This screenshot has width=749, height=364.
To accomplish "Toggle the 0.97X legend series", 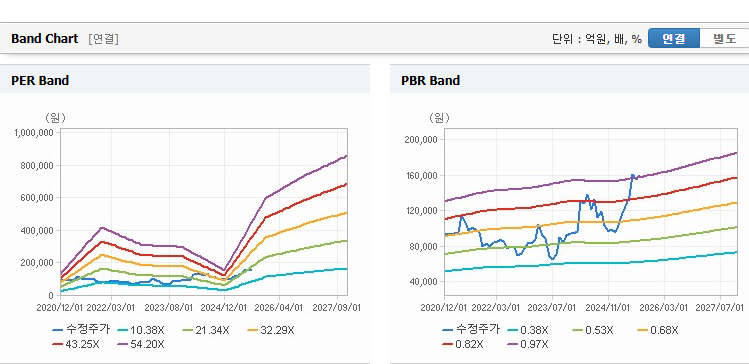I will [527, 344].
